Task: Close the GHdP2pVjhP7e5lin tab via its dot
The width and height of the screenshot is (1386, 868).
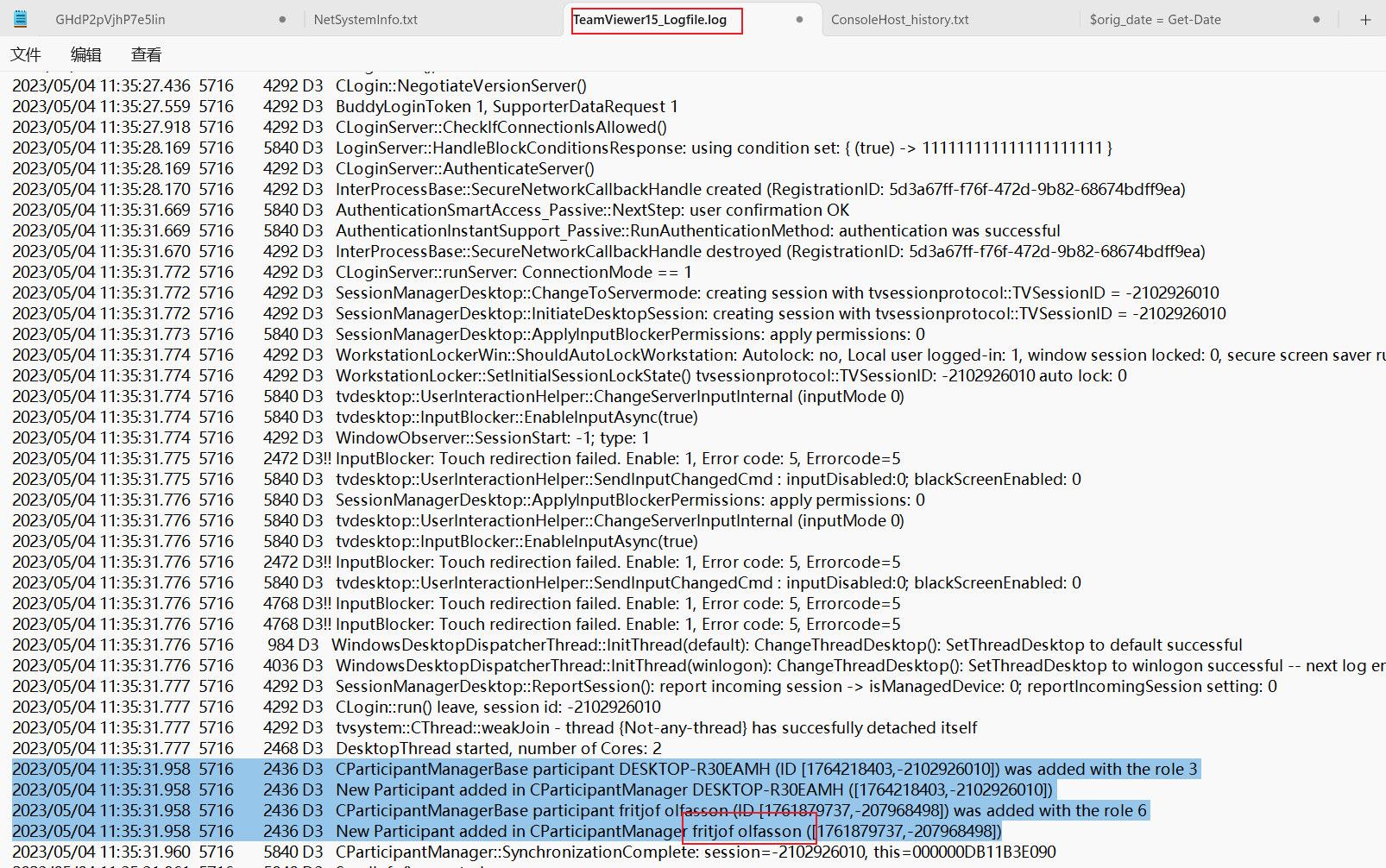Action: click(282, 20)
